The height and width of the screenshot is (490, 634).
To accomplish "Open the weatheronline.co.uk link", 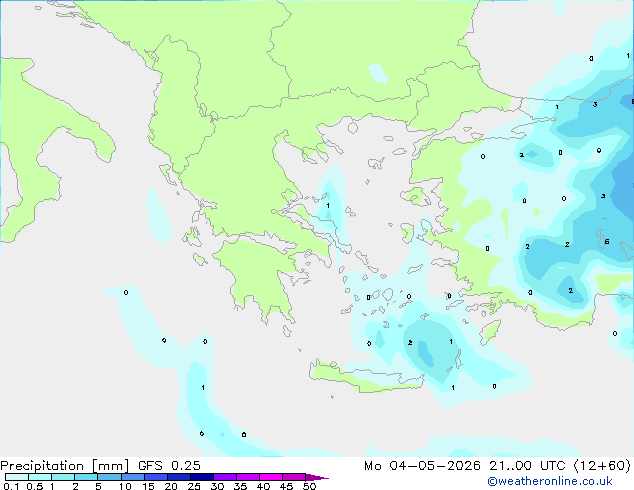I will pyautogui.click(x=549, y=481).
